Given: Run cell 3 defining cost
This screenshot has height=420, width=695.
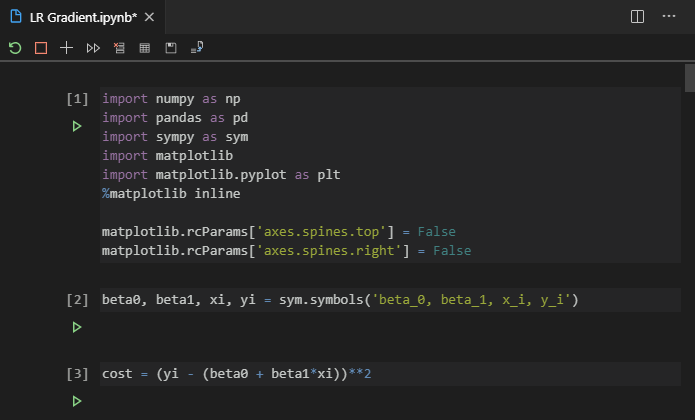Looking at the screenshot, I should 76,401.
